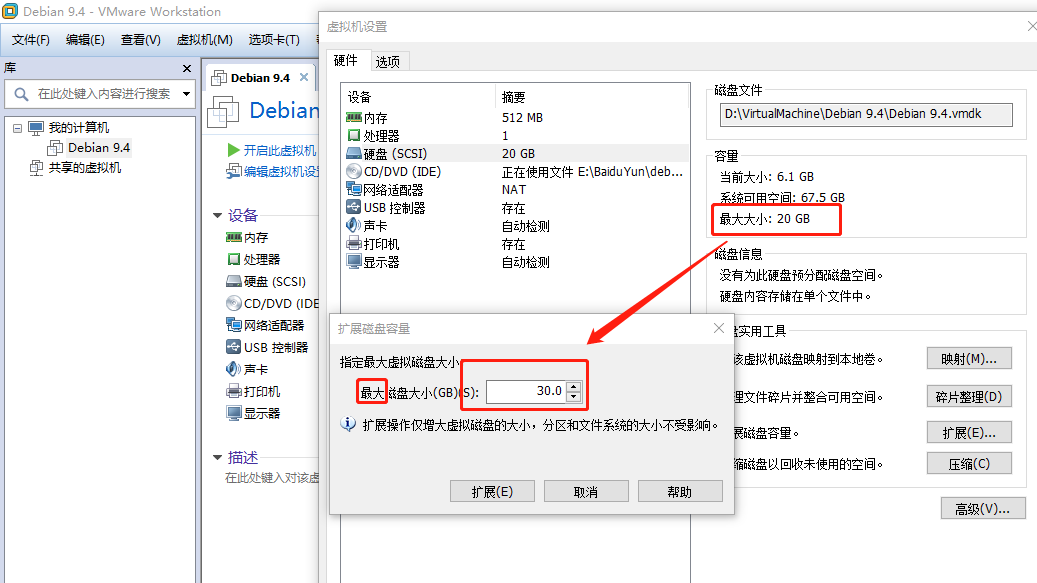
Task: Open the 文件(F) menu
Action: coord(30,40)
